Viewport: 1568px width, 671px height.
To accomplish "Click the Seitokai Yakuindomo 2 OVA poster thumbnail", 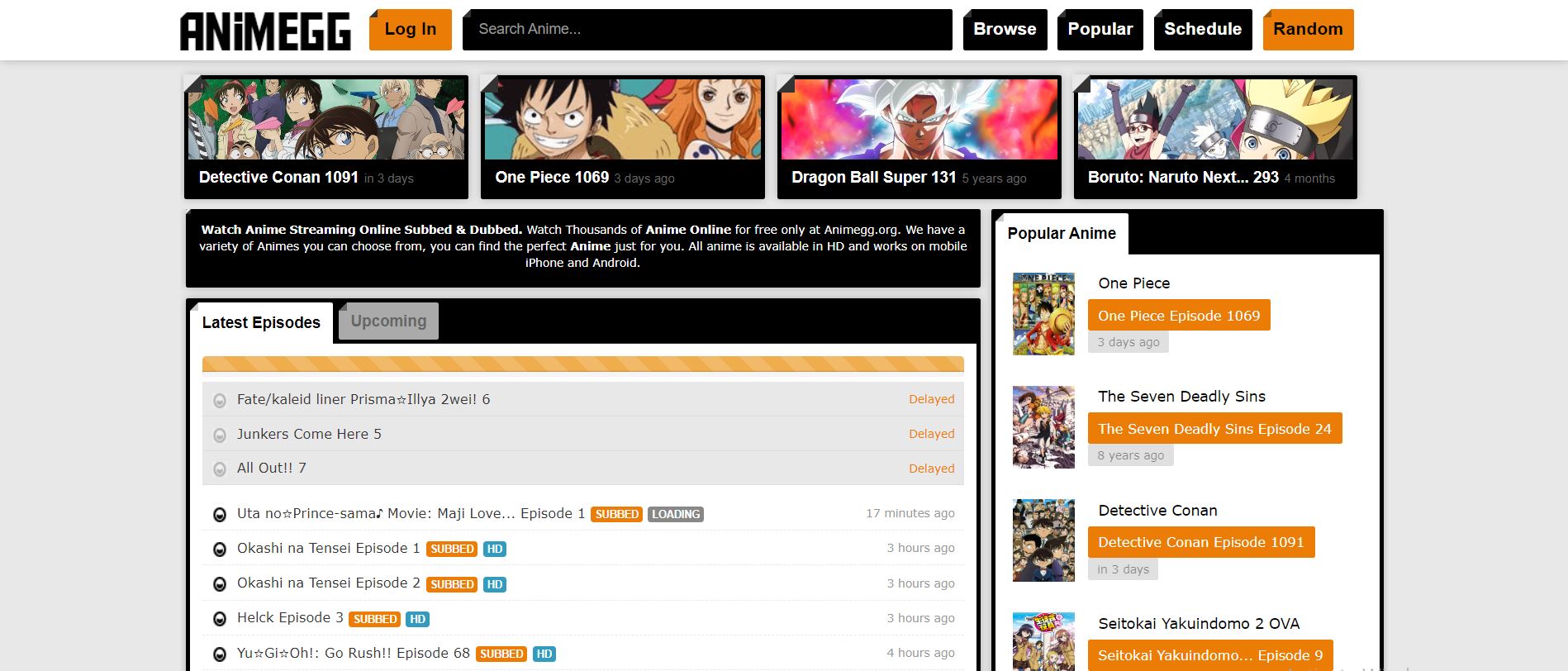I will (1044, 642).
